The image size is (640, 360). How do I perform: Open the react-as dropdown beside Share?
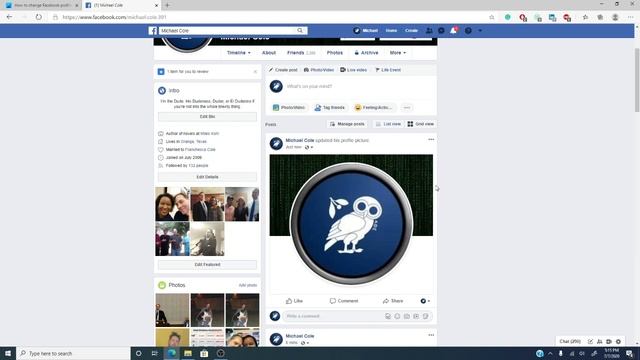[x=425, y=301]
